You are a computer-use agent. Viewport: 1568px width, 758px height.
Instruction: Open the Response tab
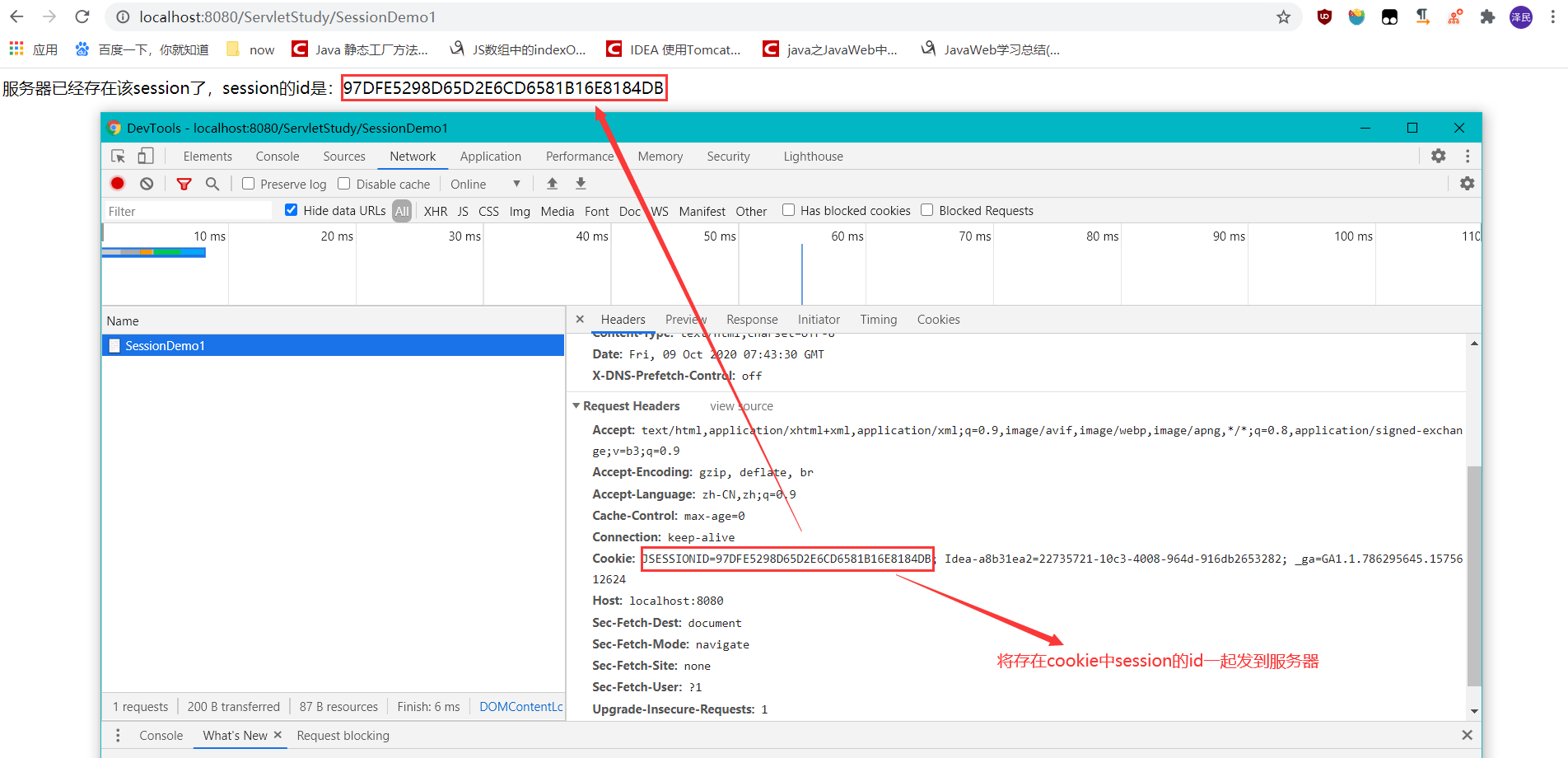(x=752, y=320)
